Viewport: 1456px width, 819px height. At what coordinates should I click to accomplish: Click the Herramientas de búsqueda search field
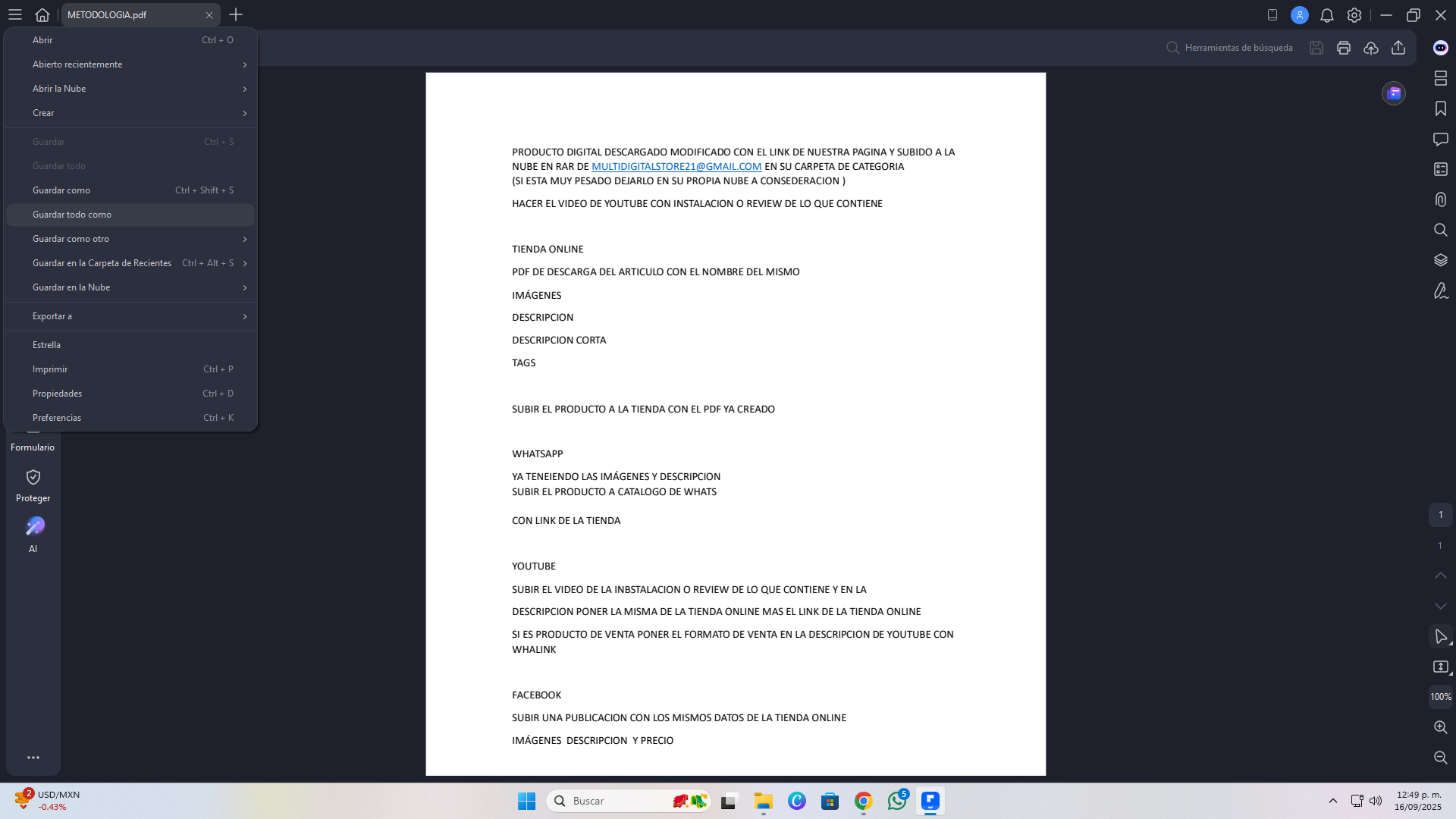1238,48
